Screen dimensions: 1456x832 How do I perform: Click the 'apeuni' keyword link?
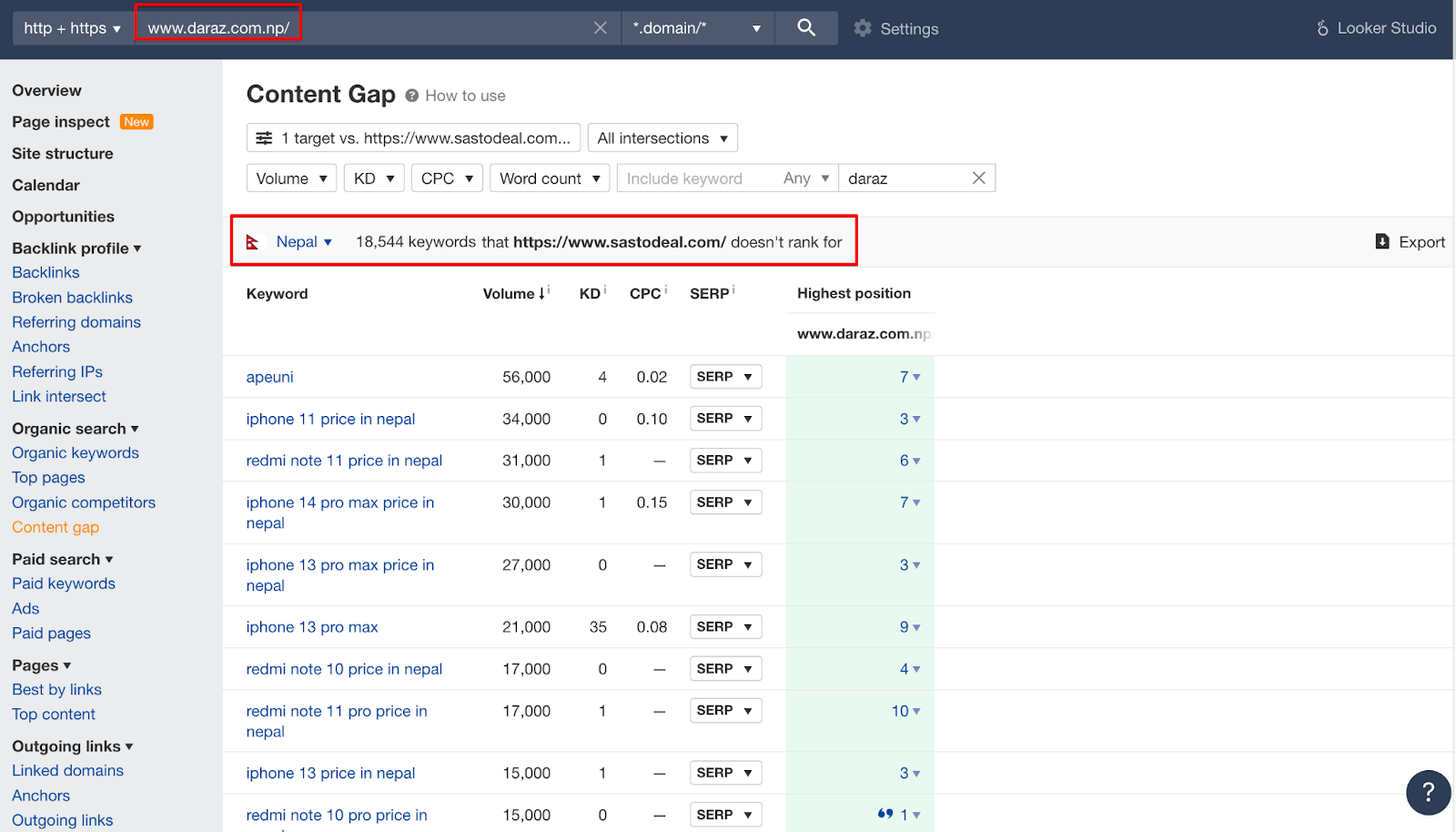tap(269, 377)
